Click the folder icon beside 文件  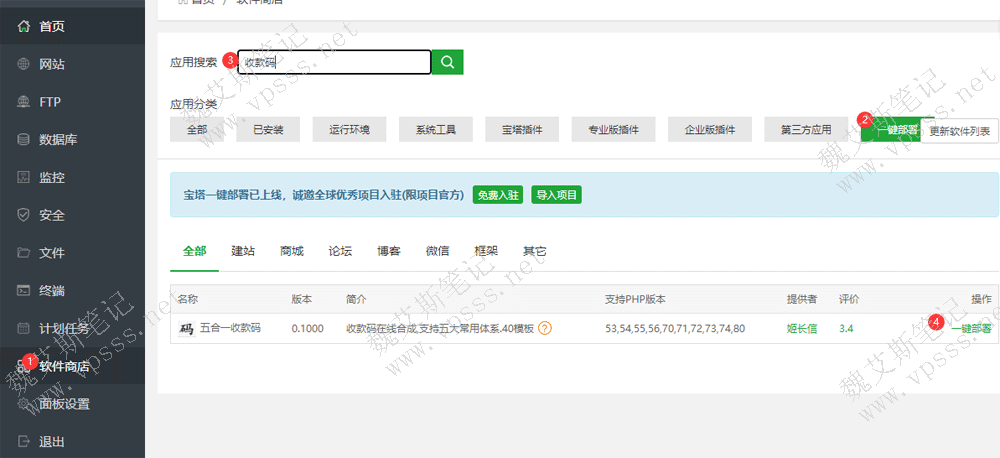23,253
